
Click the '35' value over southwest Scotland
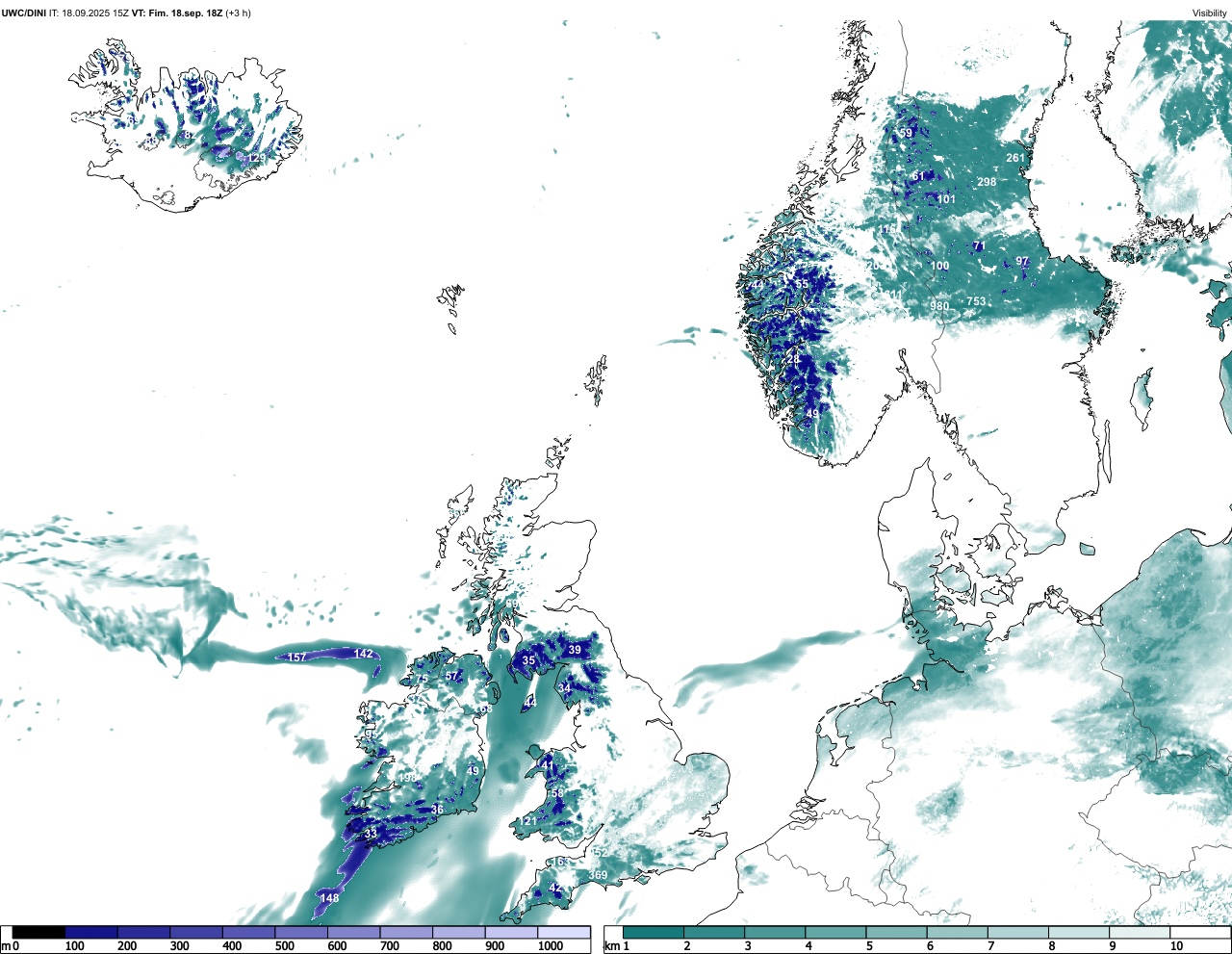click(528, 660)
